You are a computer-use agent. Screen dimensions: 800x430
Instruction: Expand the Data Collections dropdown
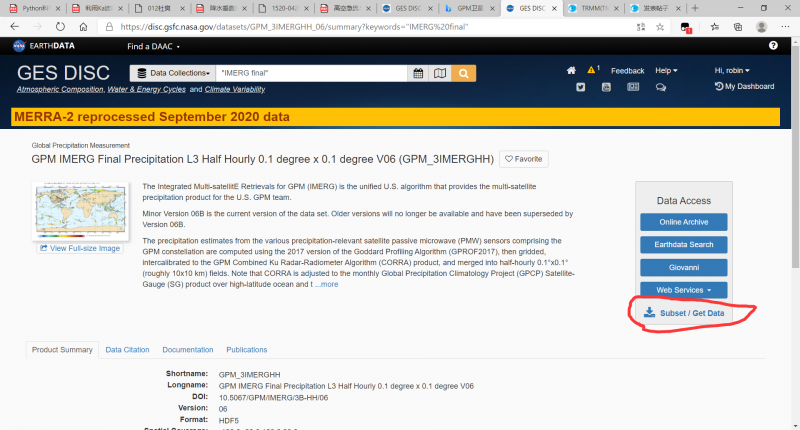(173, 73)
